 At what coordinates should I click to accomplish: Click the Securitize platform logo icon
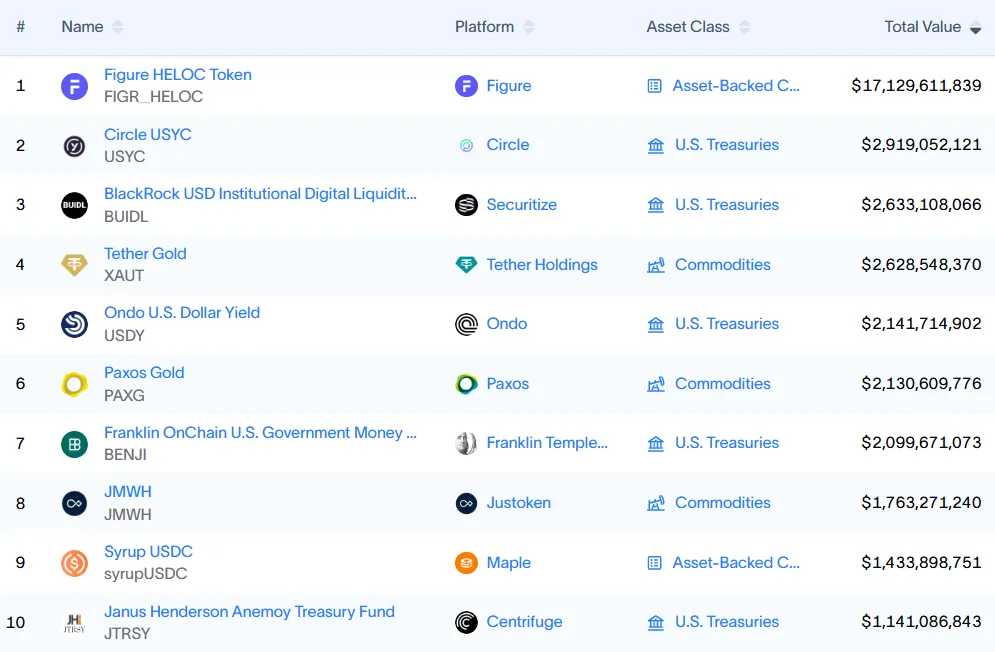pyautogui.click(x=466, y=205)
